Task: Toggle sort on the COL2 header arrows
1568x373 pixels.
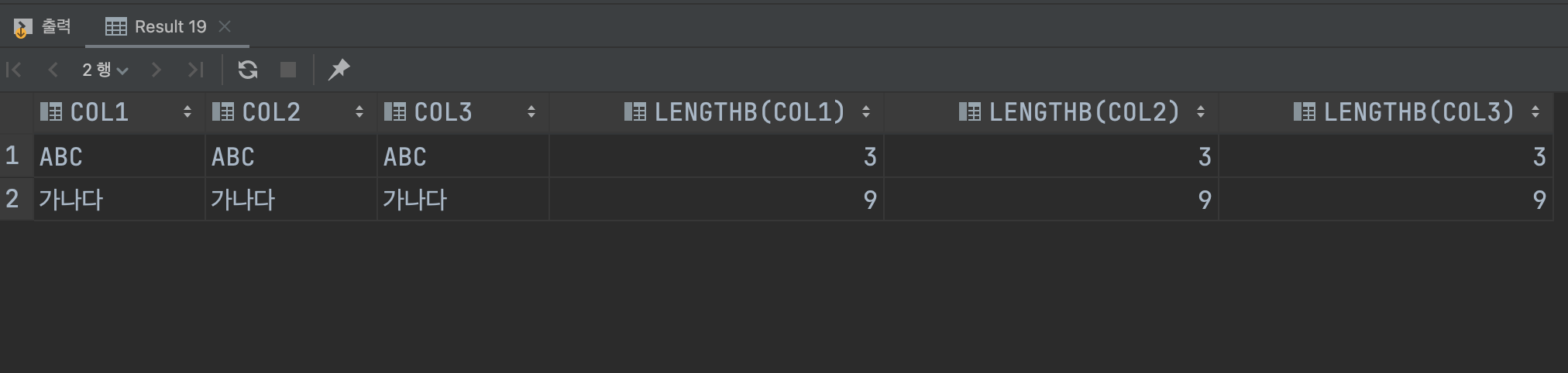Action: (359, 112)
